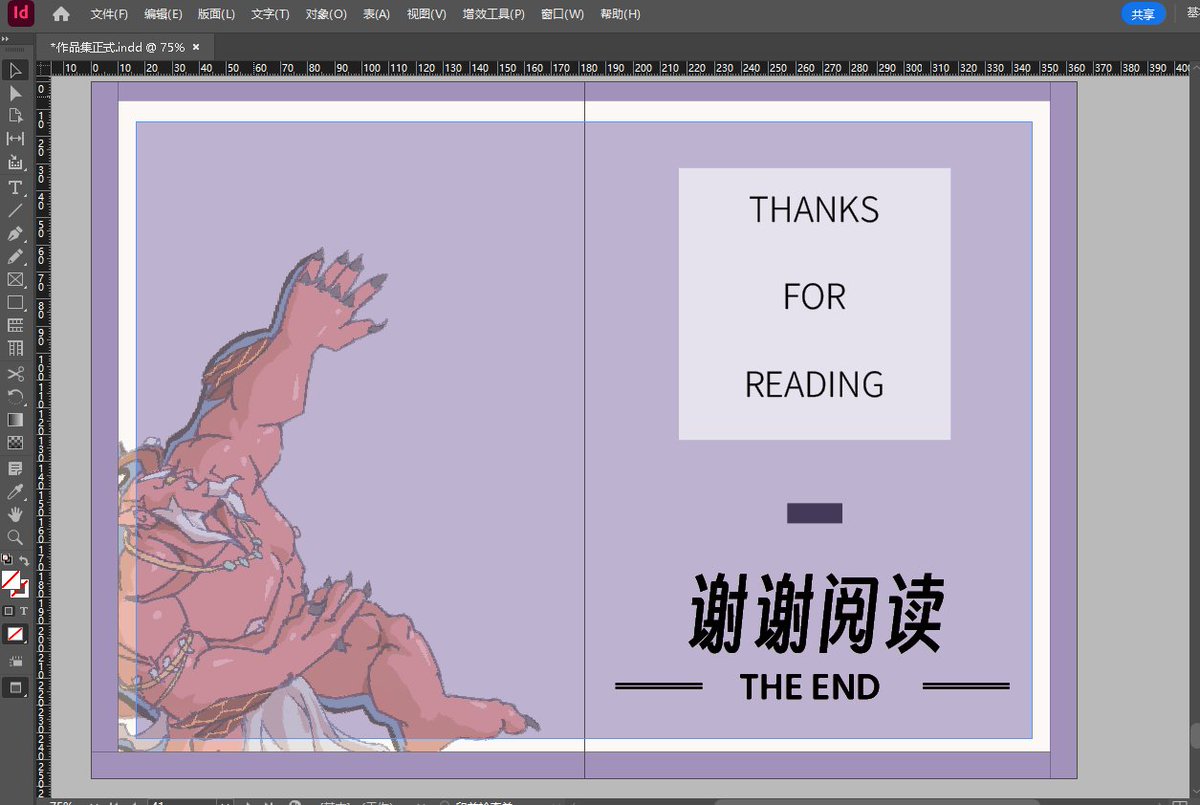
Task: Collapse the tools panel with double arrows
Action: 5,38
